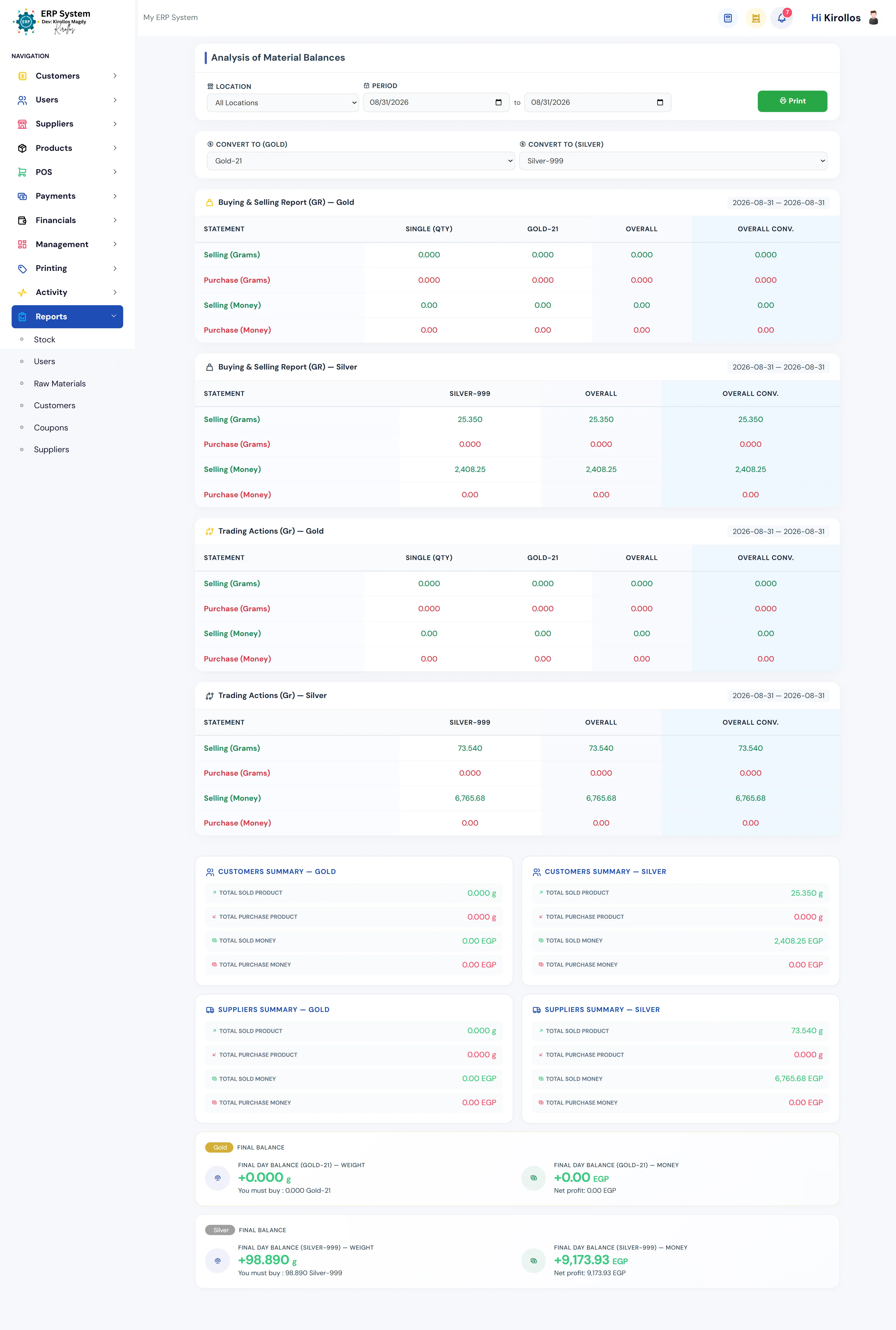Open calendar picker for period end date
The height and width of the screenshot is (1330, 896).
[x=660, y=102]
